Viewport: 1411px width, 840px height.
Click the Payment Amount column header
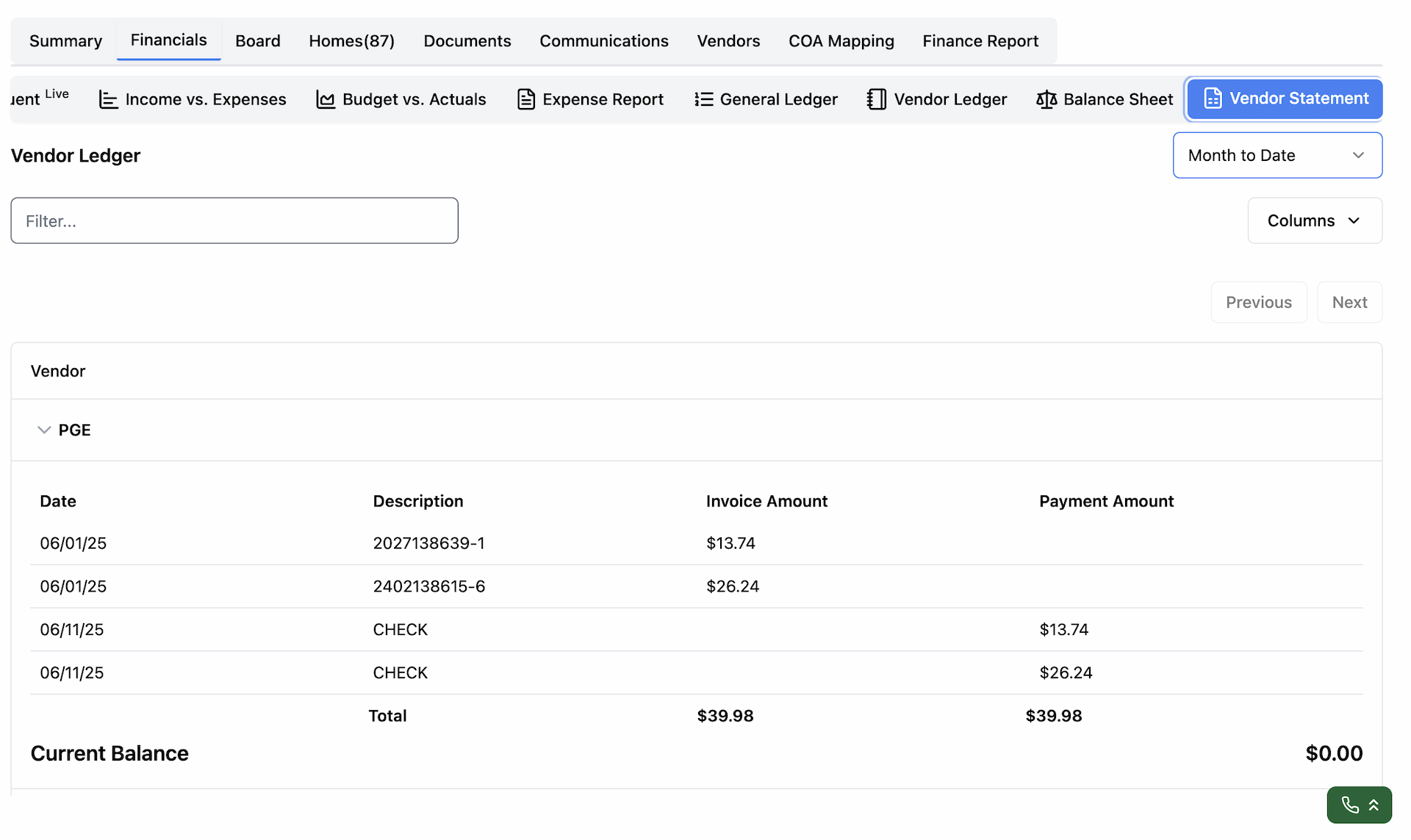(1106, 501)
